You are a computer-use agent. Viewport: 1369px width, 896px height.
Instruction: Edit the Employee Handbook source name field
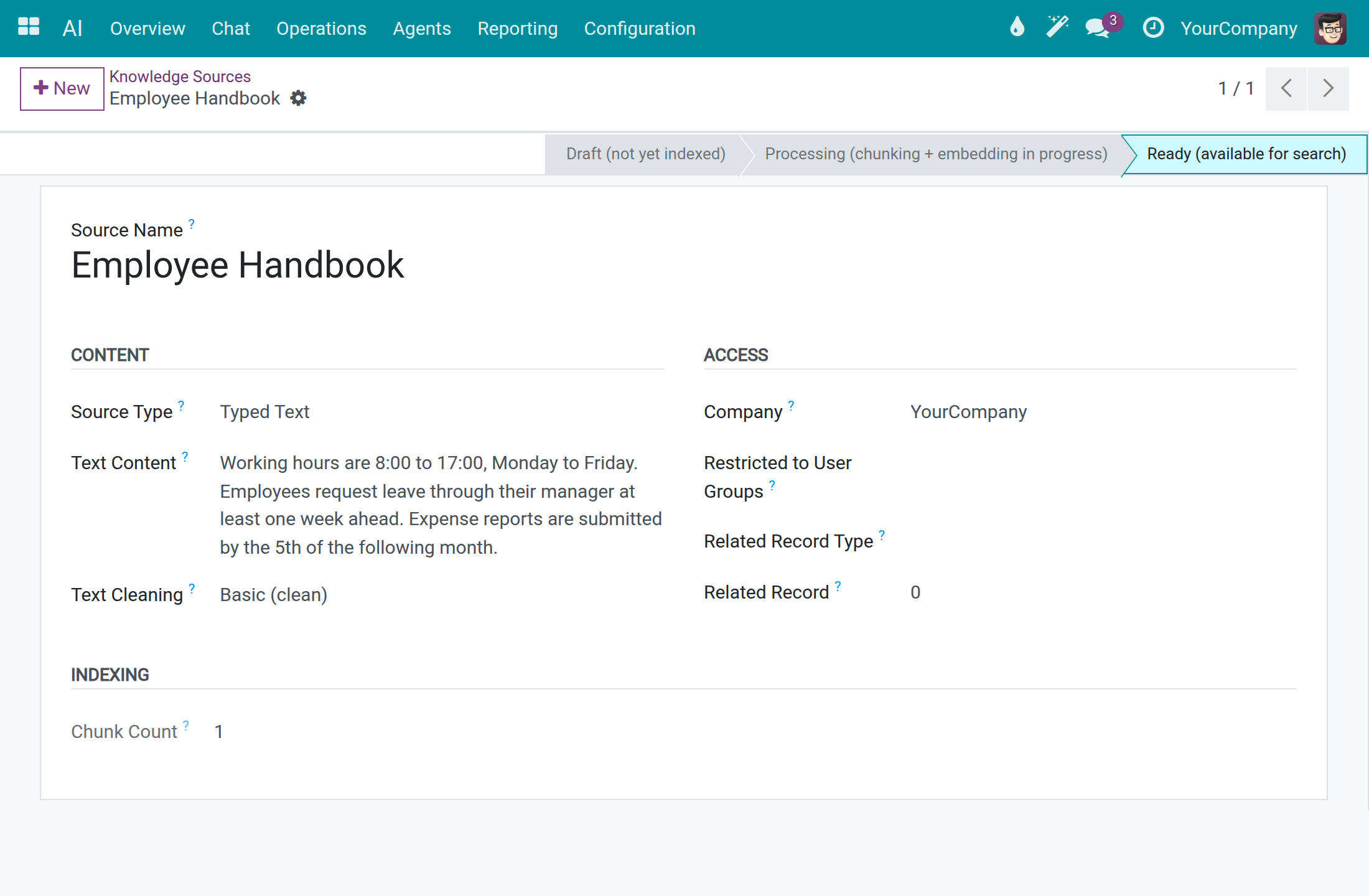(x=238, y=264)
